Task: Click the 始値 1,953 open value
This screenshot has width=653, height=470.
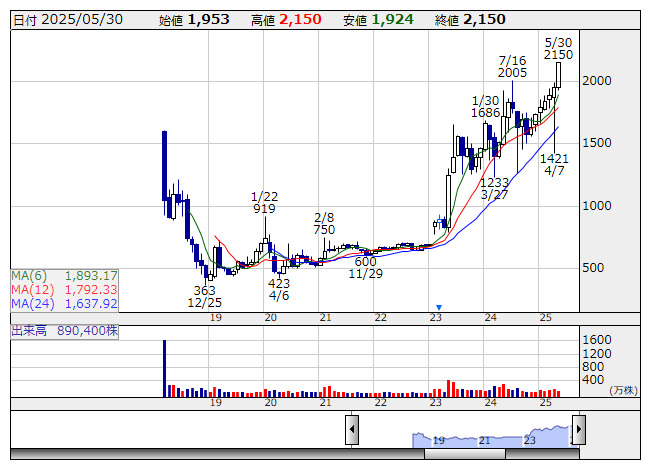Action: (x=194, y=20)
